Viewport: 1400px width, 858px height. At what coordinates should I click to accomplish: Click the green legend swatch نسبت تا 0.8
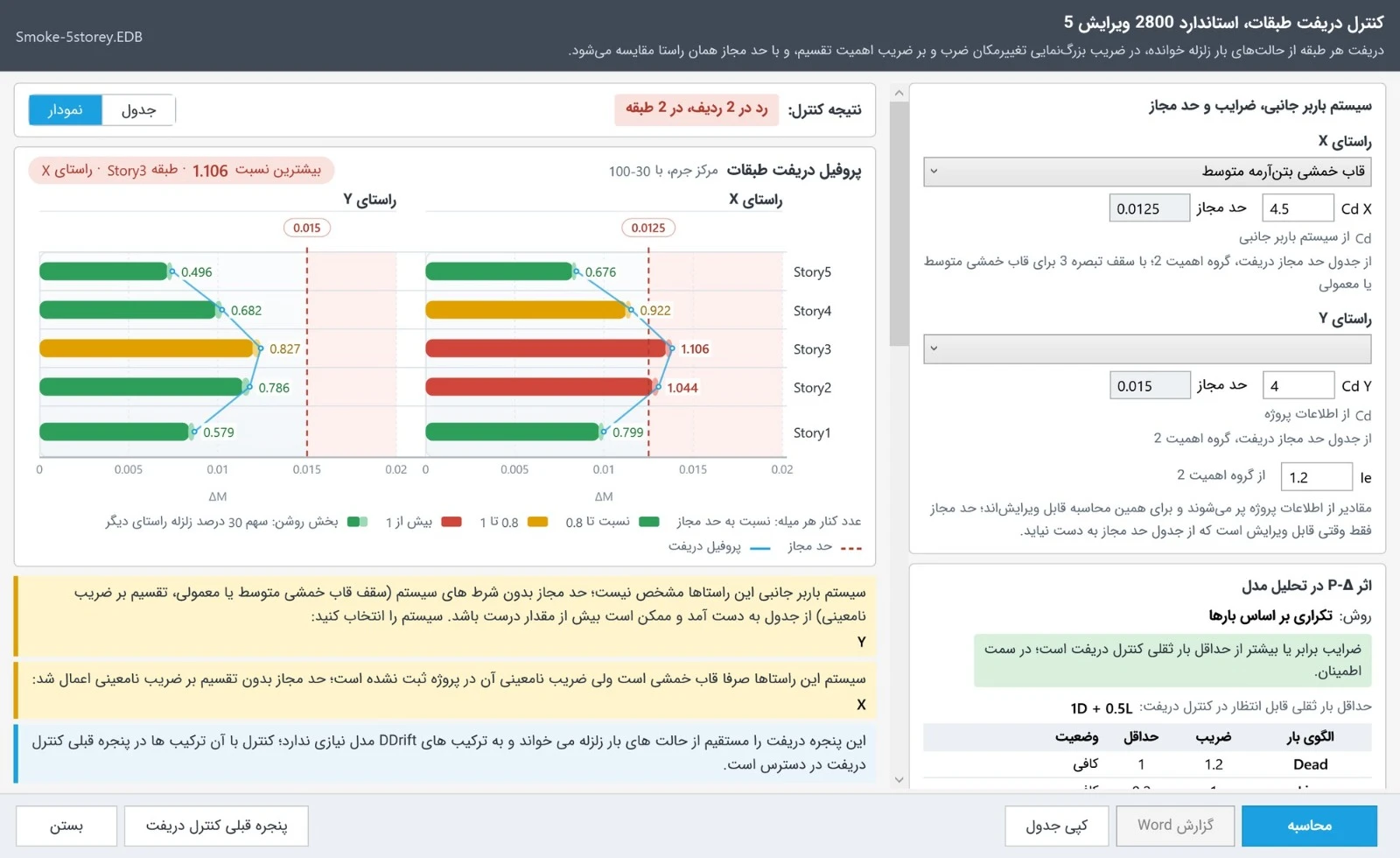tap(649, 522)
